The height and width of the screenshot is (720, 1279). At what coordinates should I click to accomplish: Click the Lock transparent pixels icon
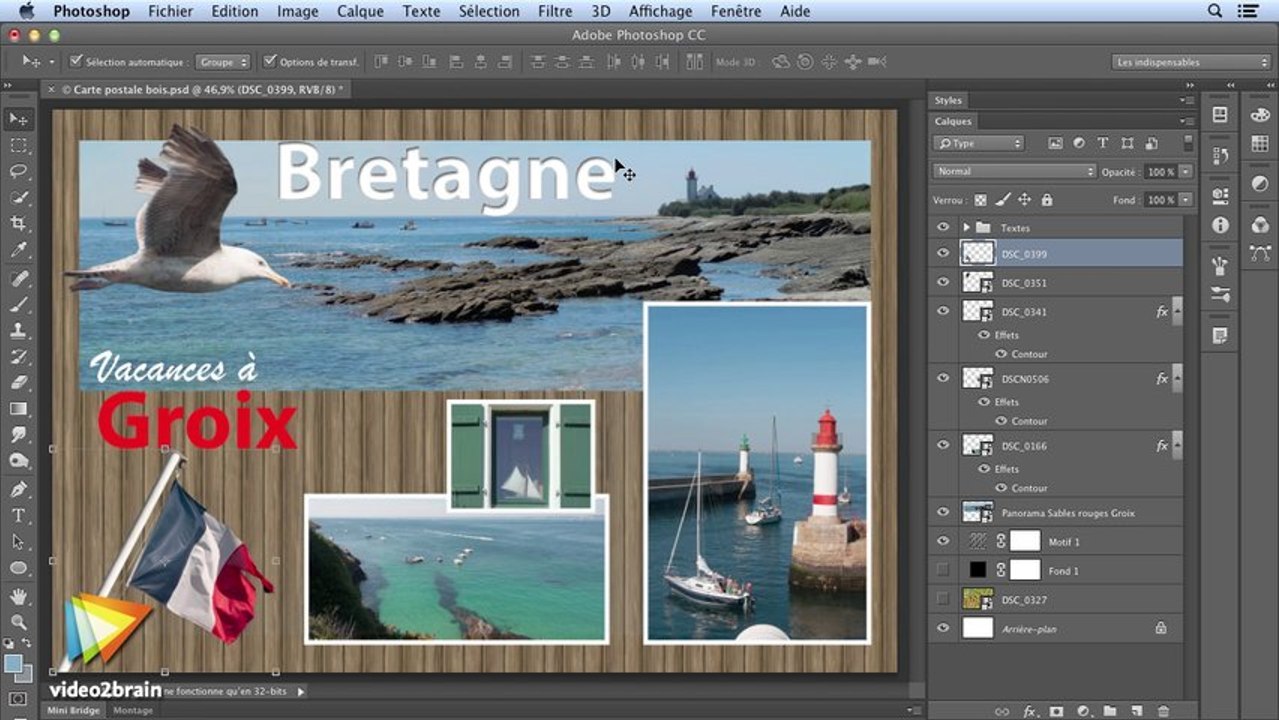981,200
